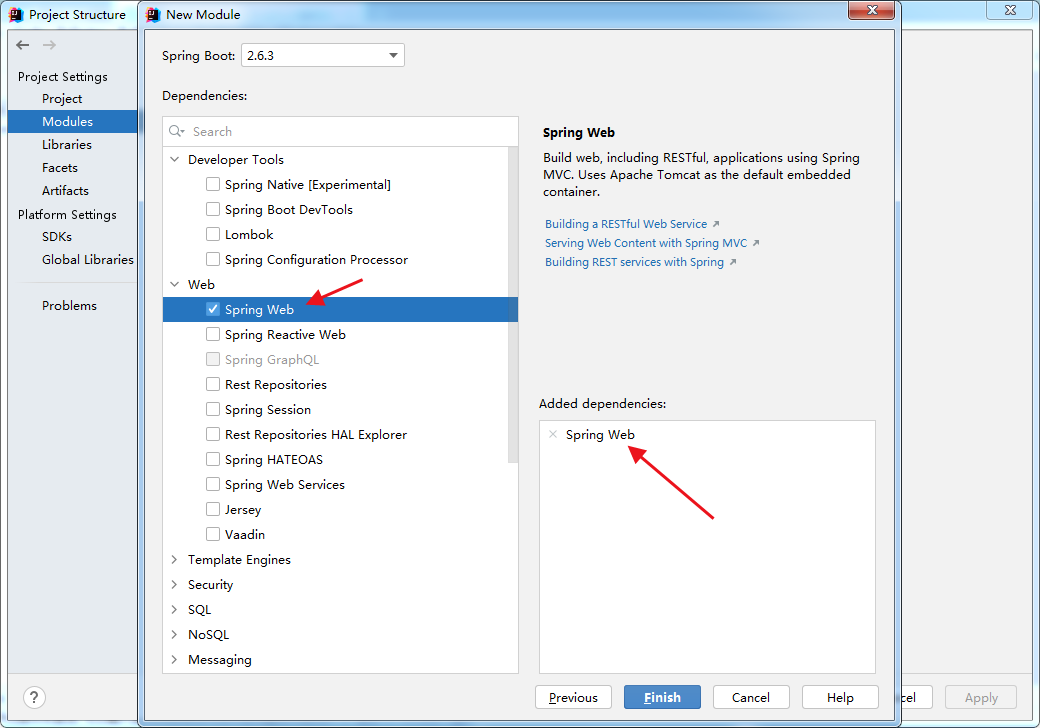The height and width of the screenshot is (728, 1040).
Task: Click the Spring GraphQL disabled entry
Action: (271, 359)
